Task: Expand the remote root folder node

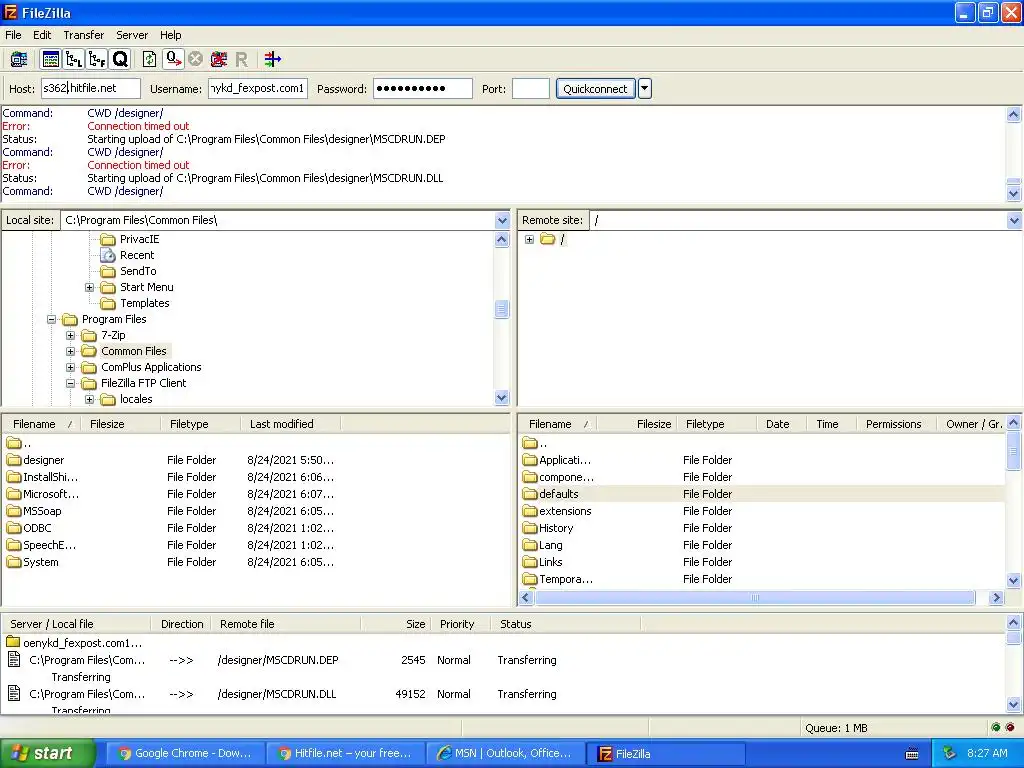Action: tap(530, 240)
